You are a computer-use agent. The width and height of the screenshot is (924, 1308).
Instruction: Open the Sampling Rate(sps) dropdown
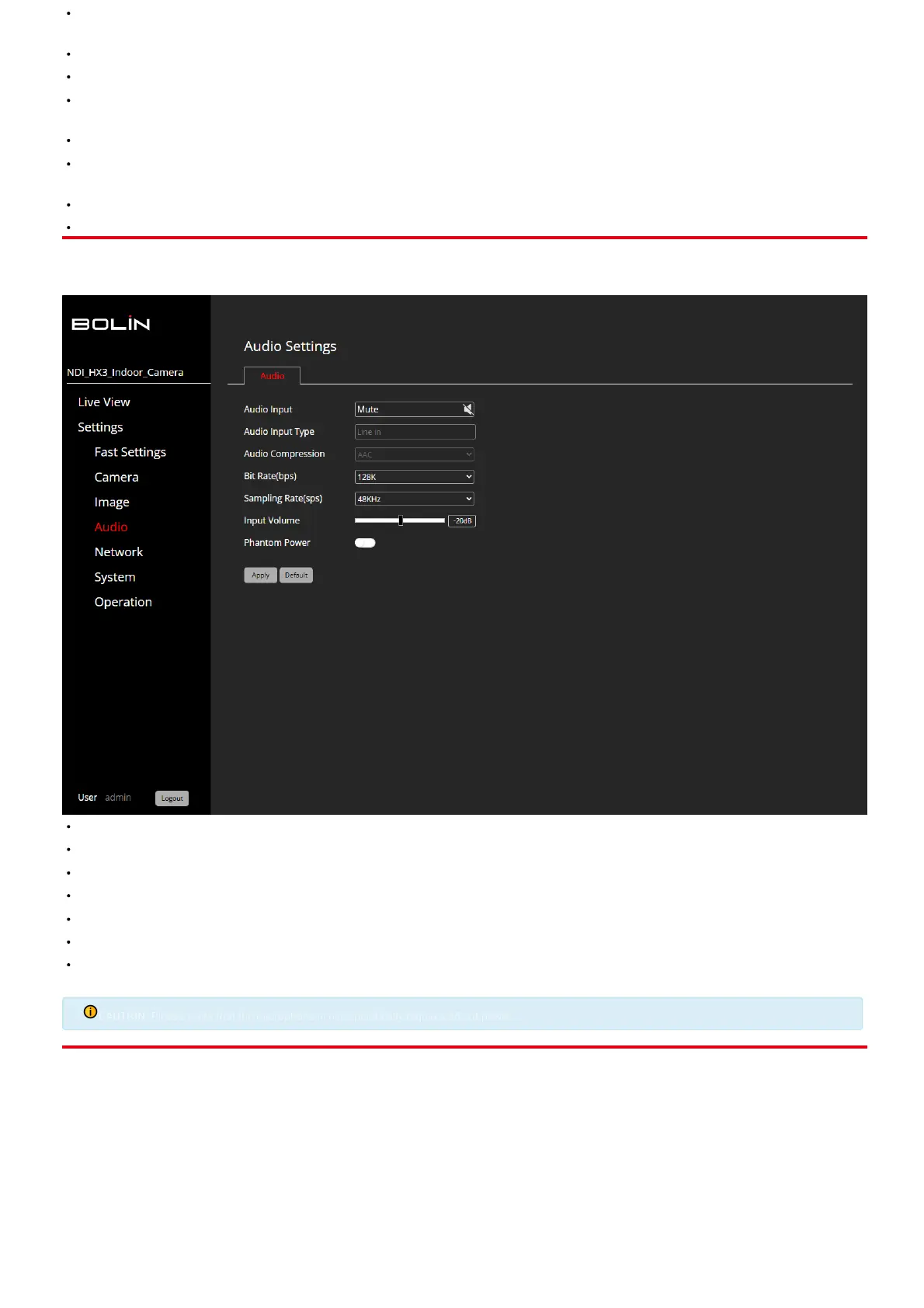414,499
